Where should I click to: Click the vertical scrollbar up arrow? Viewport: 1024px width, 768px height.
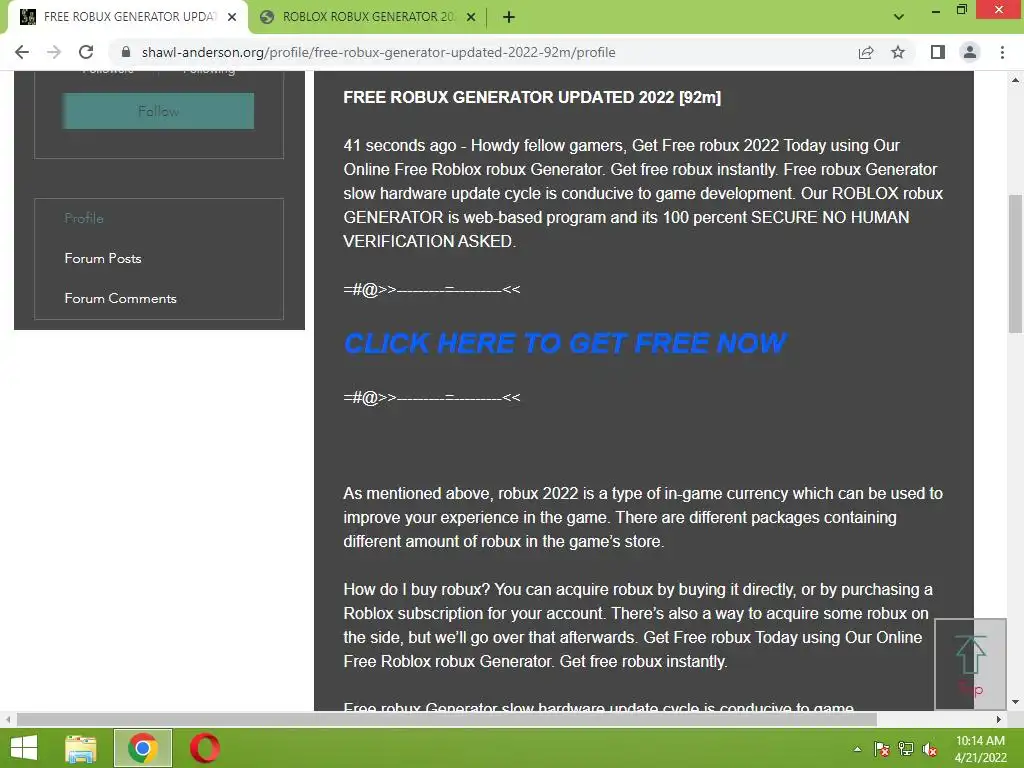tap(1015, 80)
